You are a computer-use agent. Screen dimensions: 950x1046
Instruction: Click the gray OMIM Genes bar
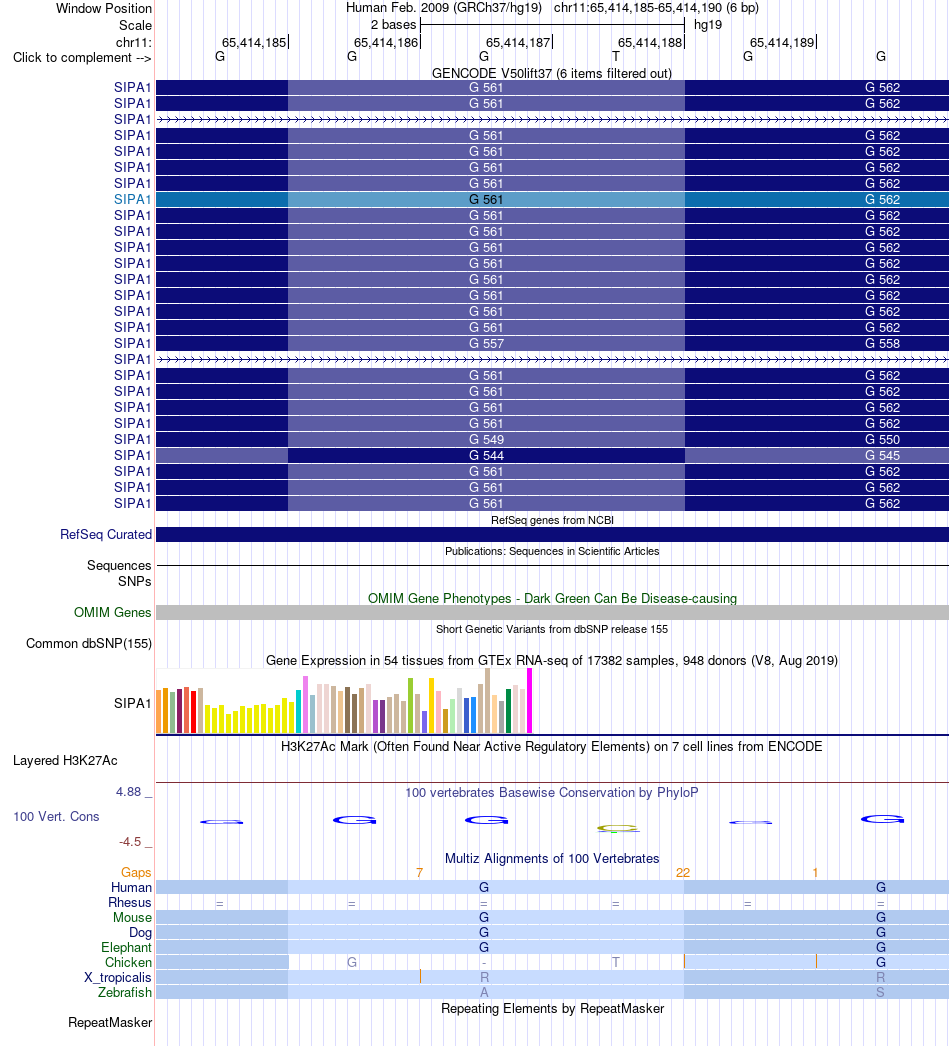[552, 612]
